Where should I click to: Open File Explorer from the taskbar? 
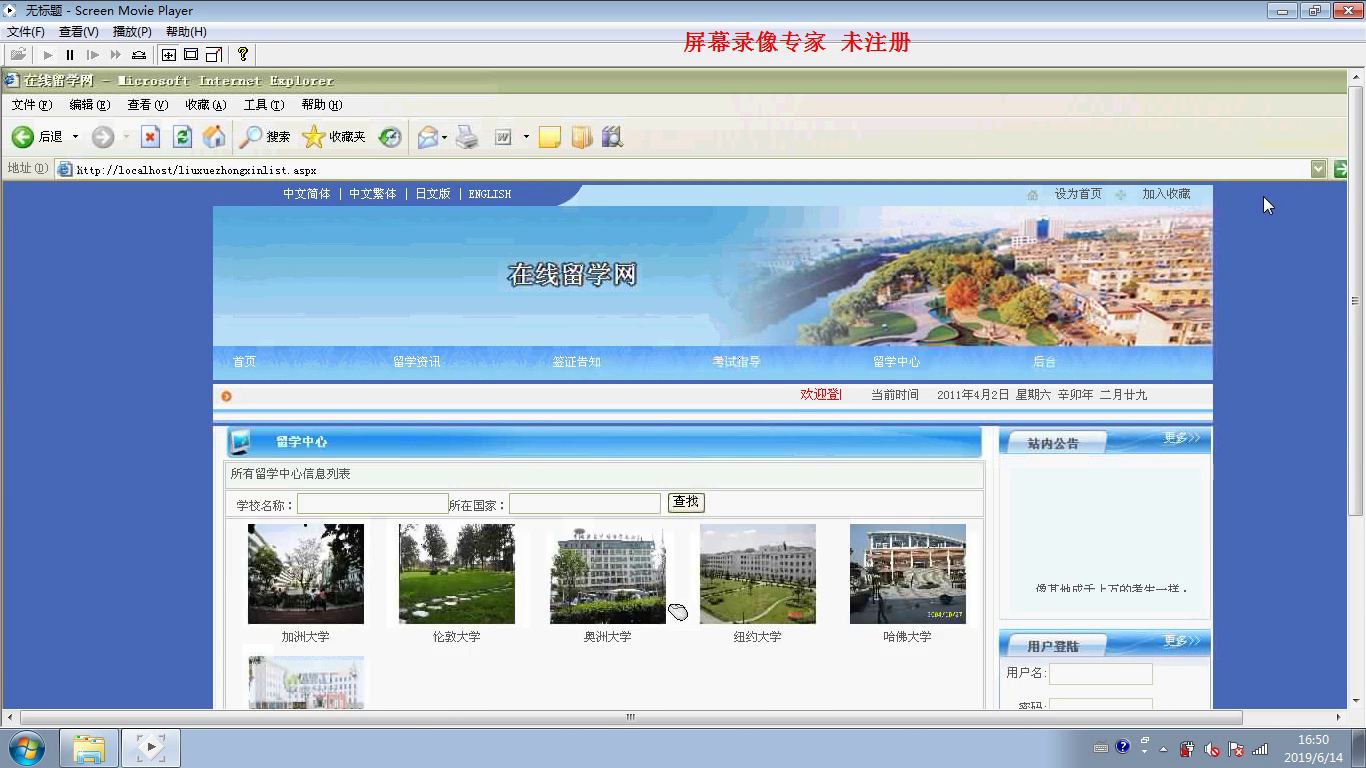(89, 748)
